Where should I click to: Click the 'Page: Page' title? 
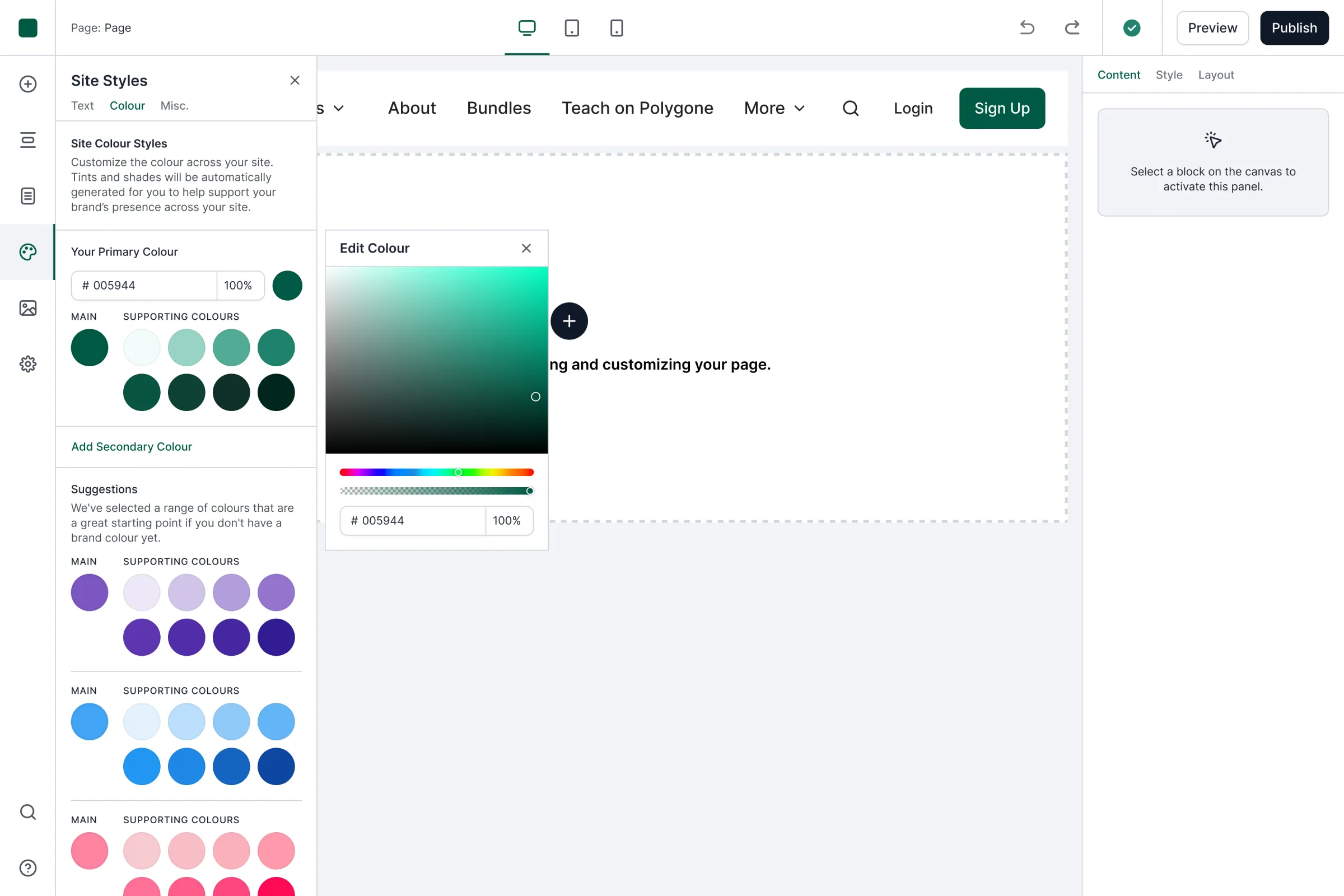(x=101, y=27)
